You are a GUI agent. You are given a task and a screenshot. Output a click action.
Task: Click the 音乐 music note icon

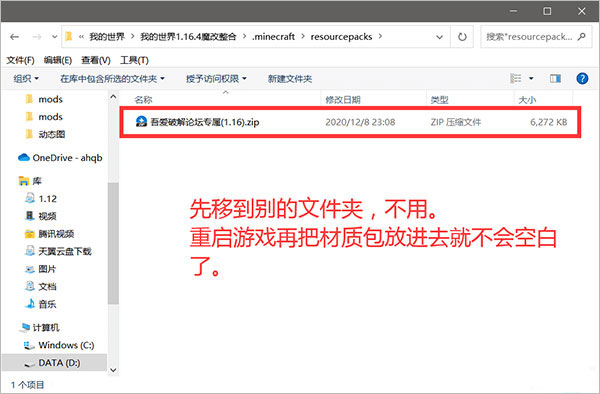point(30,304)
